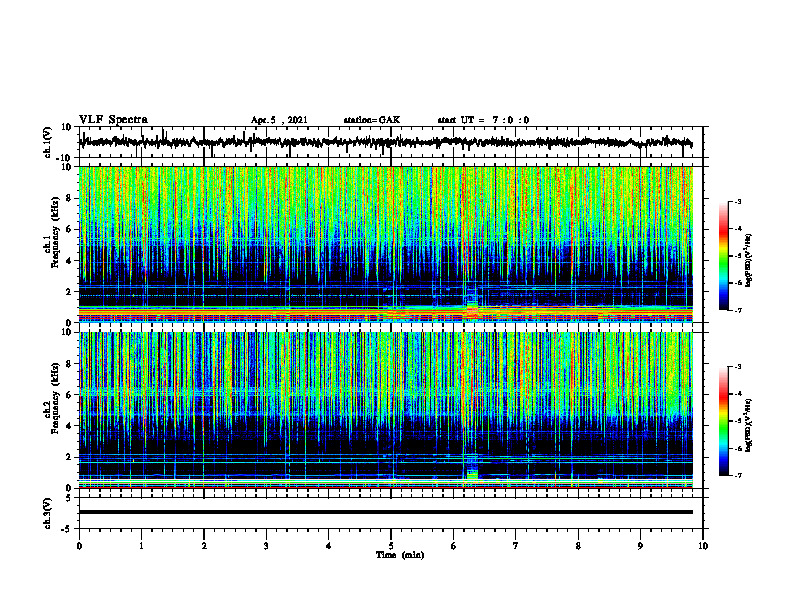792x612 pixels.
Task: Click the ch.3 flat voltage trace line
Action: pyautogui.click(x=385, y=512)
